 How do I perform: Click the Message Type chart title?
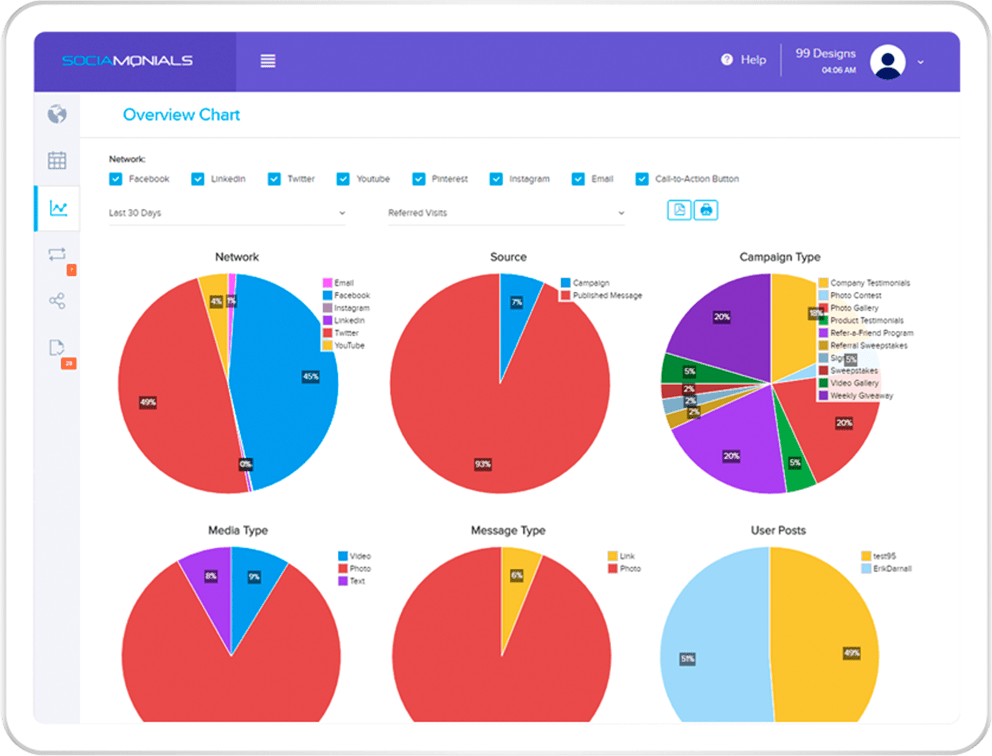(508, 530)
